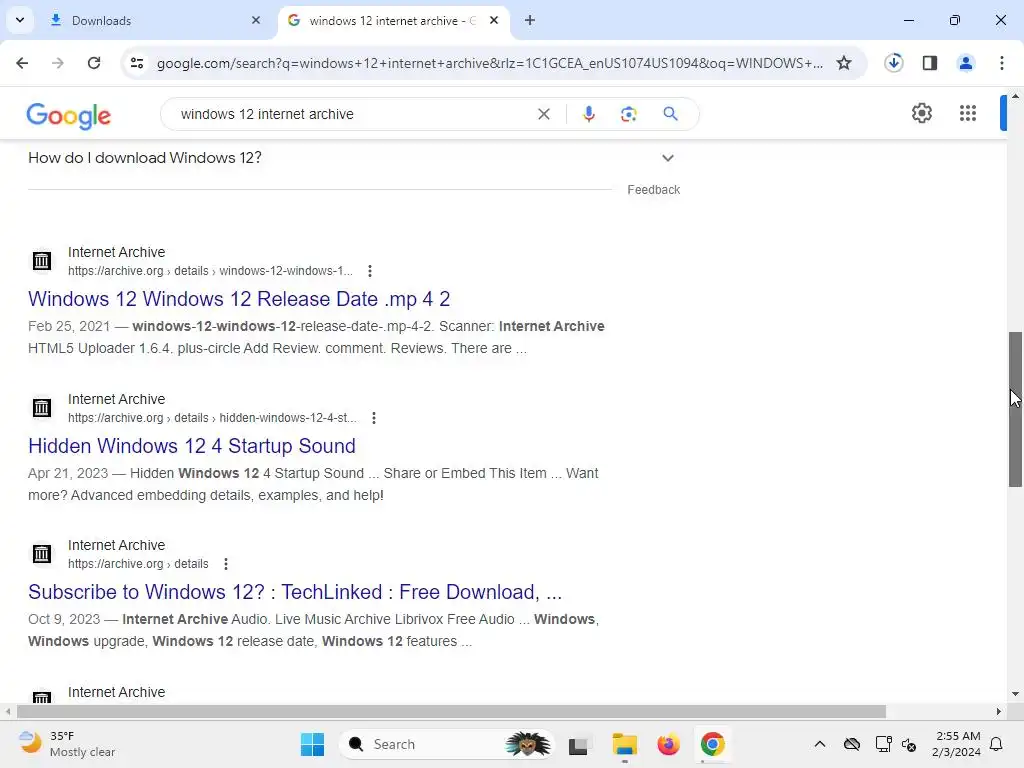Open Chrome tab search dropdown
The image size is (1024, 768).
(x=20, y=20)
